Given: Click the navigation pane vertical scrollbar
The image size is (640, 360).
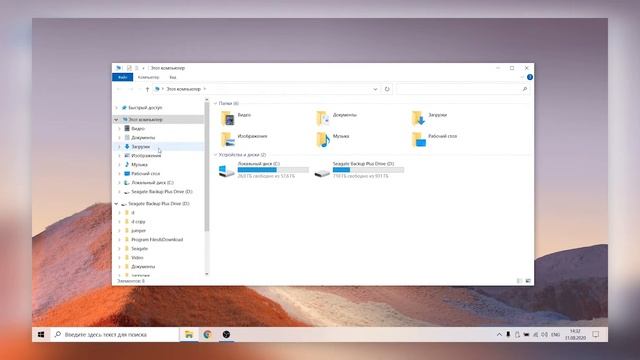Looking at the screenshot, I should point(207,167).
